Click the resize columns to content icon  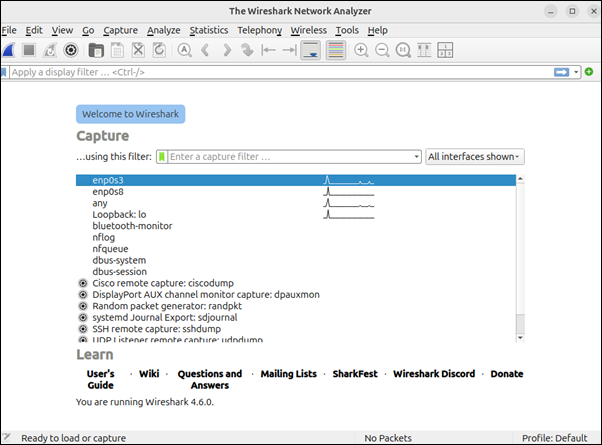tap(424, 50)
